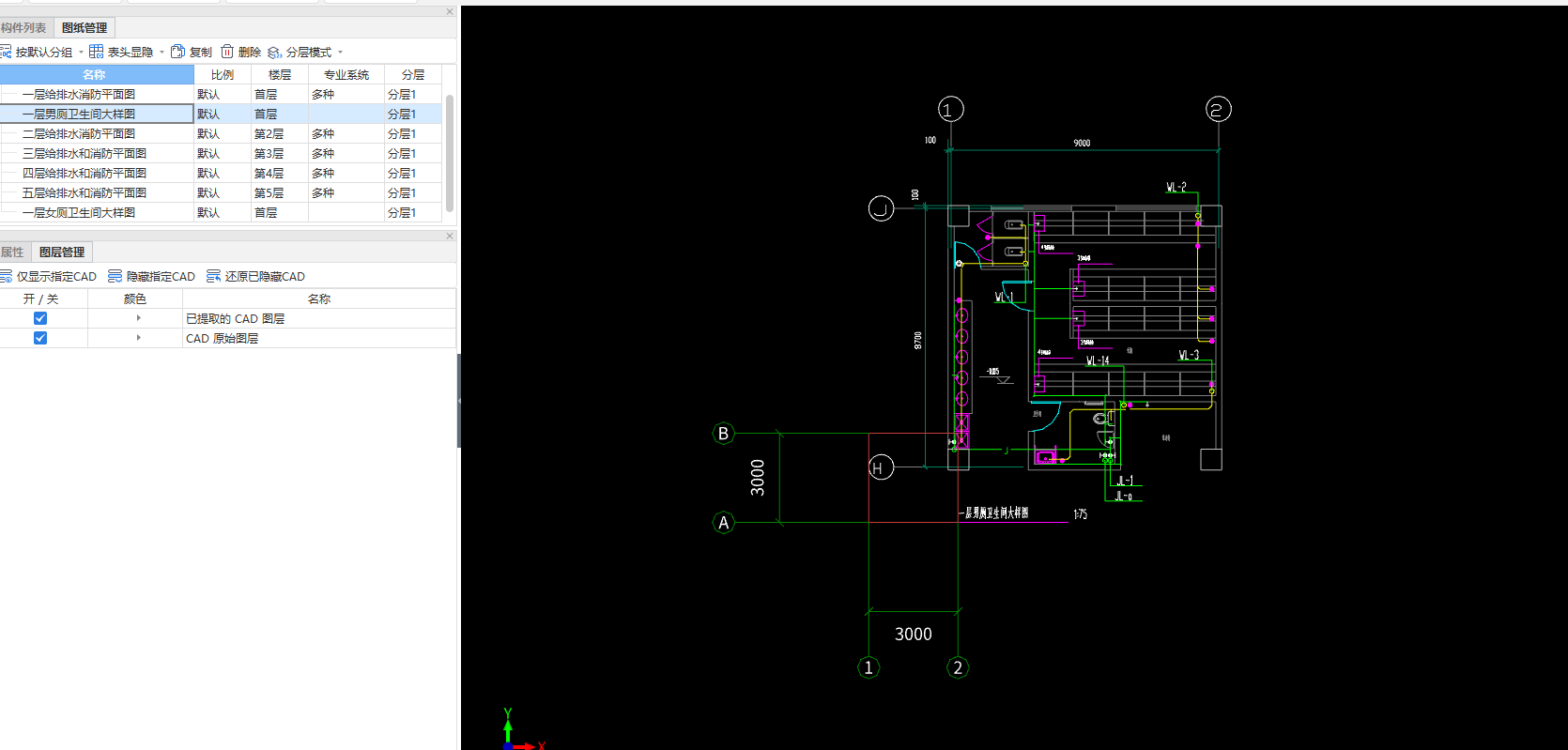This screenshot has width=1568, height=750.
Task: Click the 比例 column header
Action: [x=223, y=74]
